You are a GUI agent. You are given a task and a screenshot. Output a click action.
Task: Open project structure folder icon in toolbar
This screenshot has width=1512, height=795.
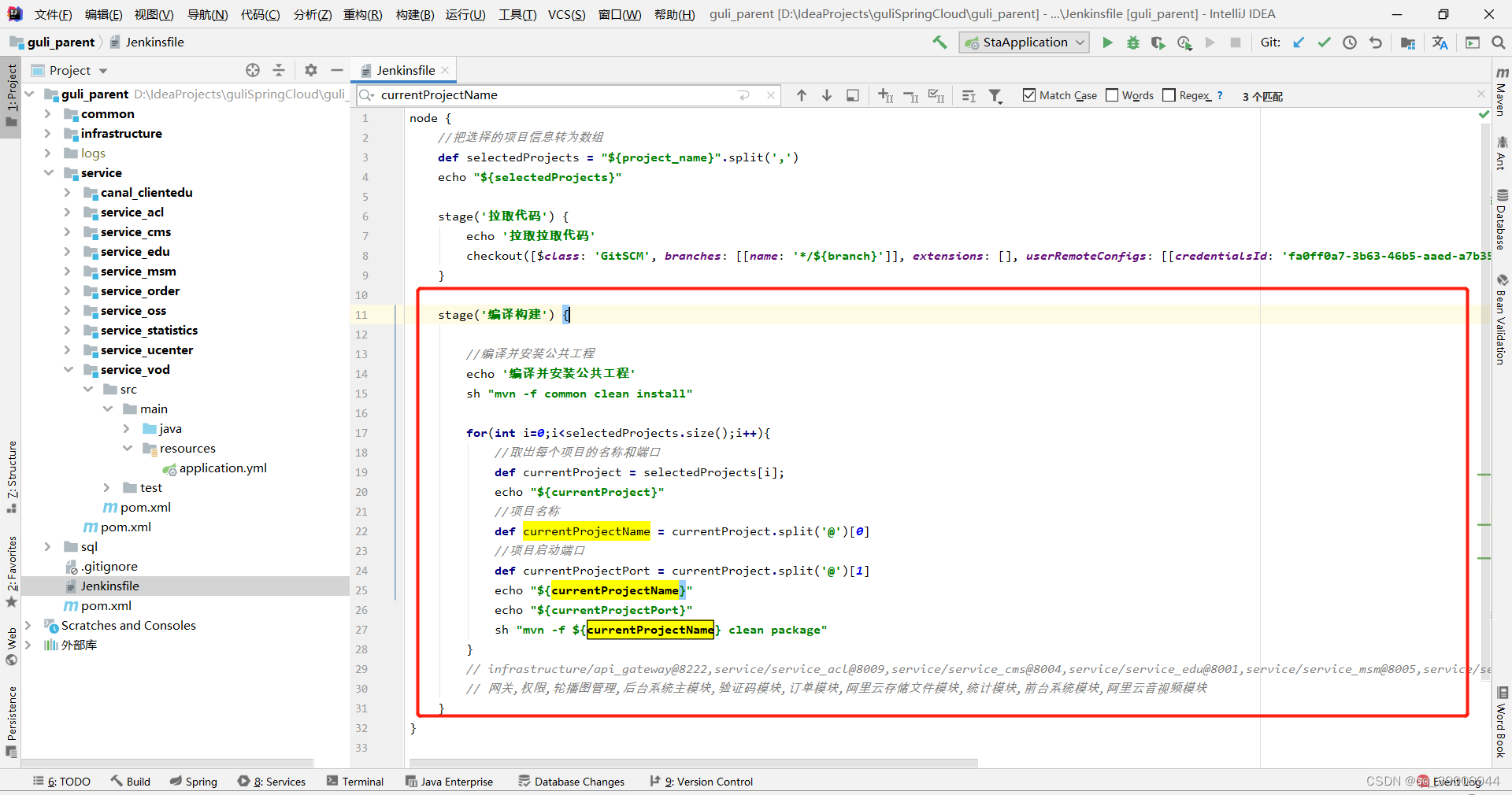point(1408,43)
